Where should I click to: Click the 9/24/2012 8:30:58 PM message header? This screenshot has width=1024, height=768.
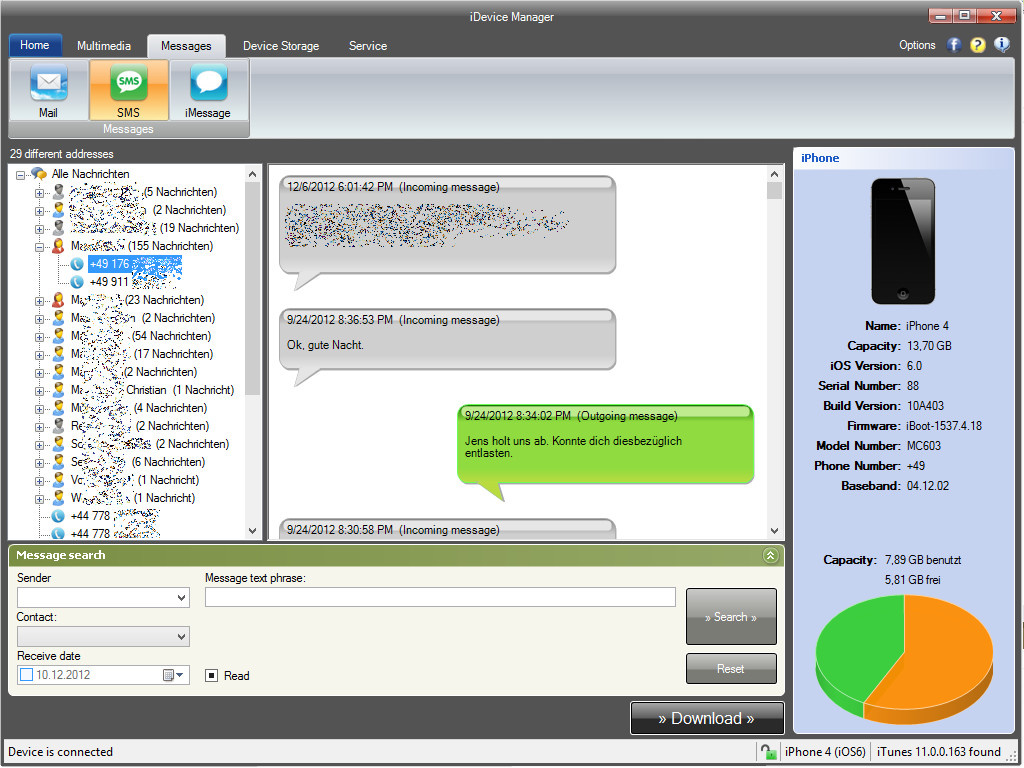pos(393,530)
